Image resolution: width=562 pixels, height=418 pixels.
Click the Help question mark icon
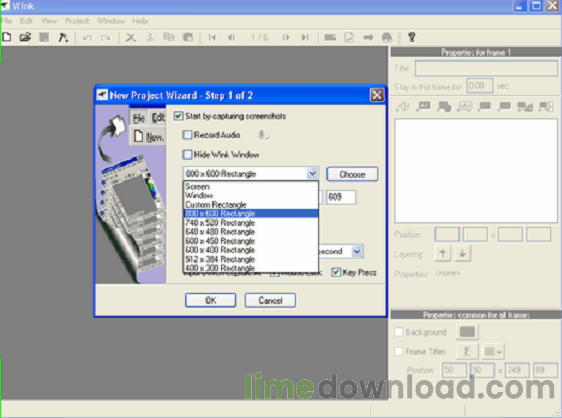point(411,37)
